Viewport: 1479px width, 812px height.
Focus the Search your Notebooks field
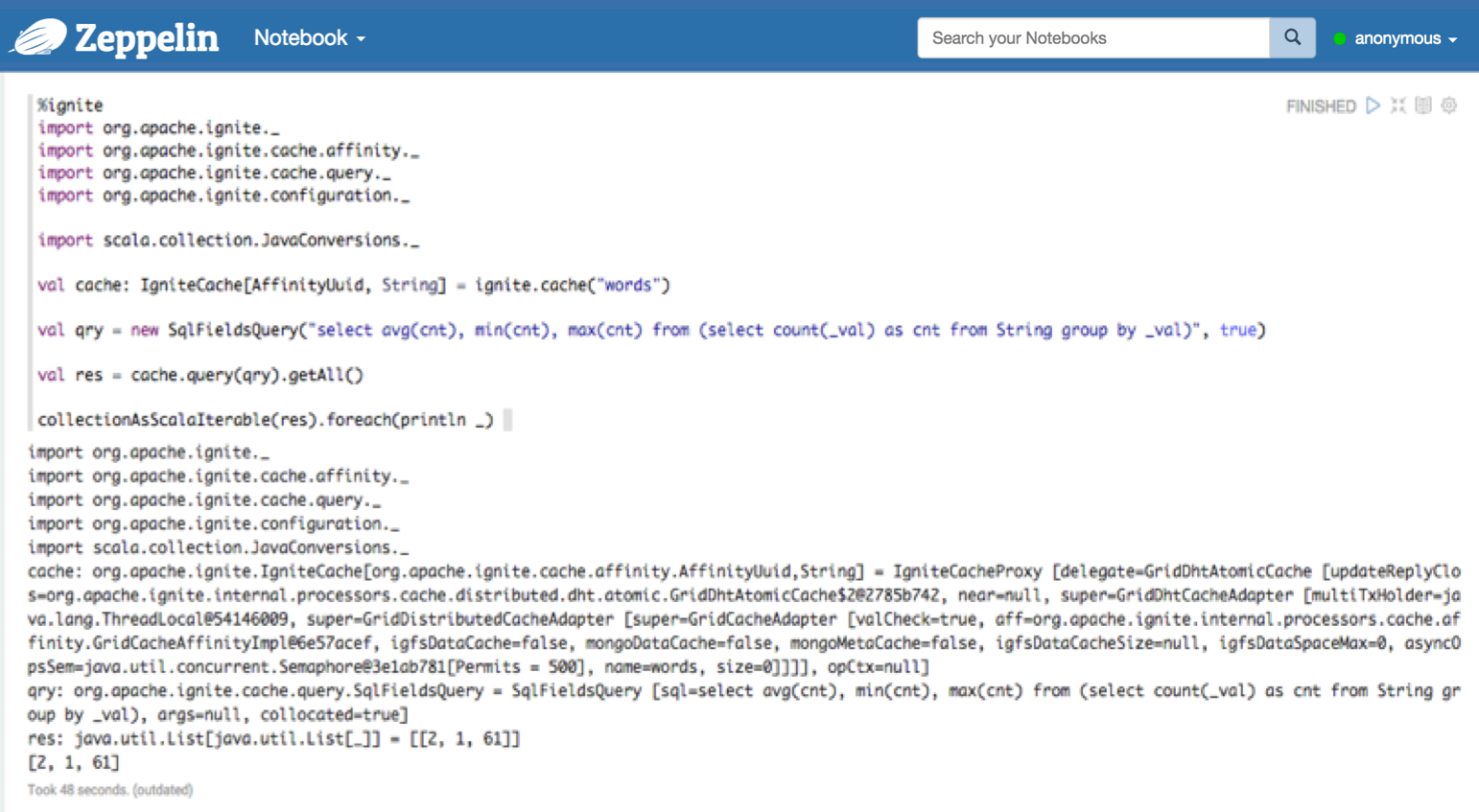tap(1093, 38)
